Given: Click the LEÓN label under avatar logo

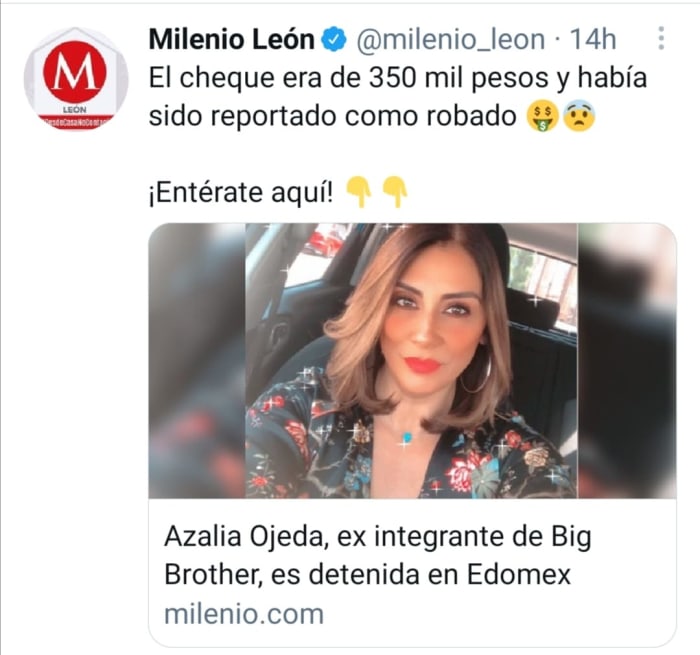Looking at the screenshot, I should 75,109.
